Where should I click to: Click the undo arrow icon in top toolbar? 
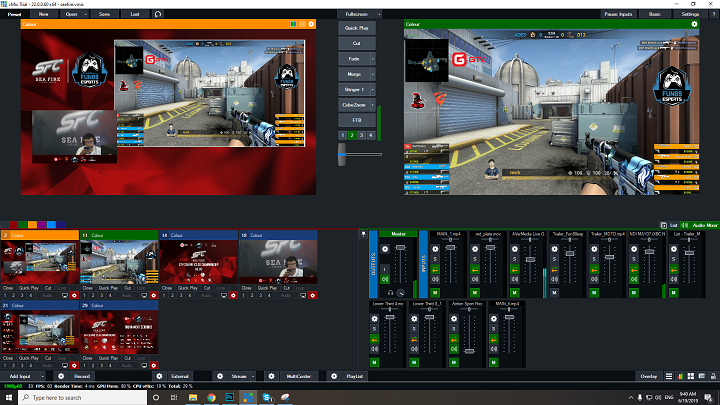[158, 14]
